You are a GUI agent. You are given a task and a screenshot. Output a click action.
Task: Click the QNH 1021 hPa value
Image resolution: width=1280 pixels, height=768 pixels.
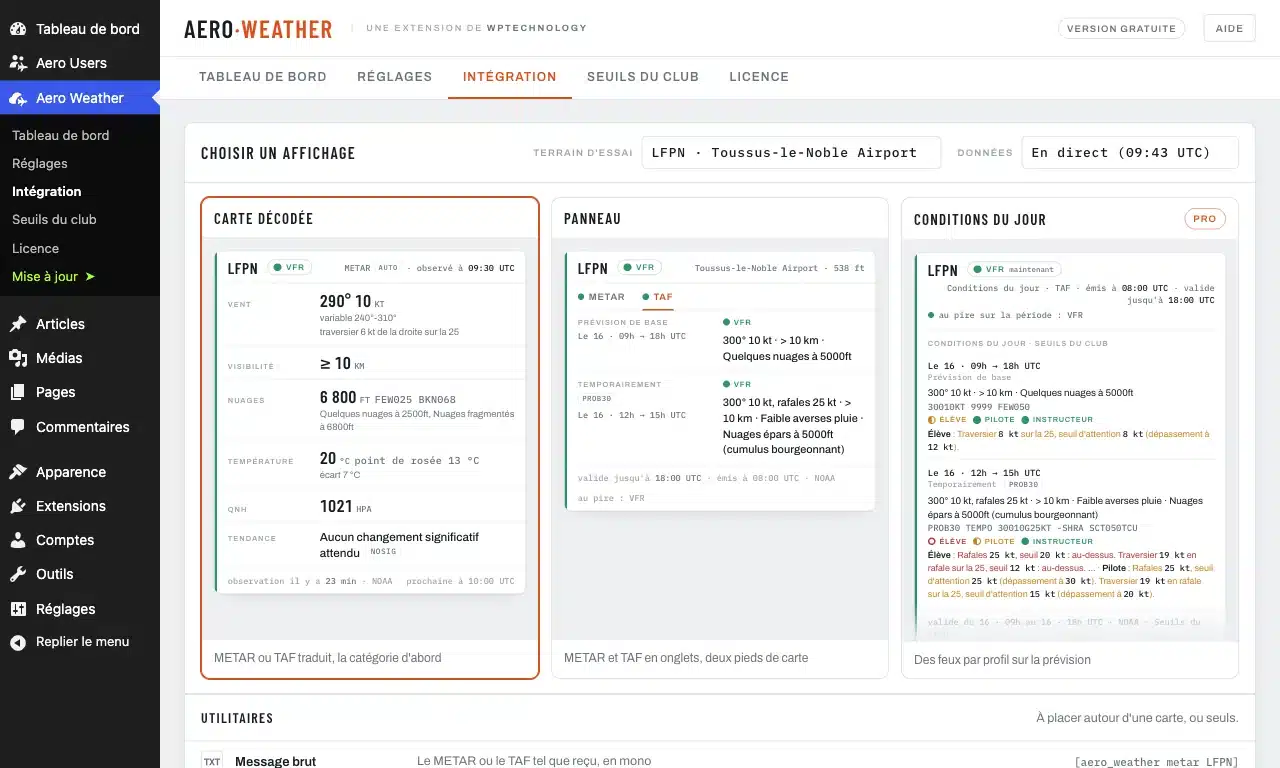tap(345, 506)
